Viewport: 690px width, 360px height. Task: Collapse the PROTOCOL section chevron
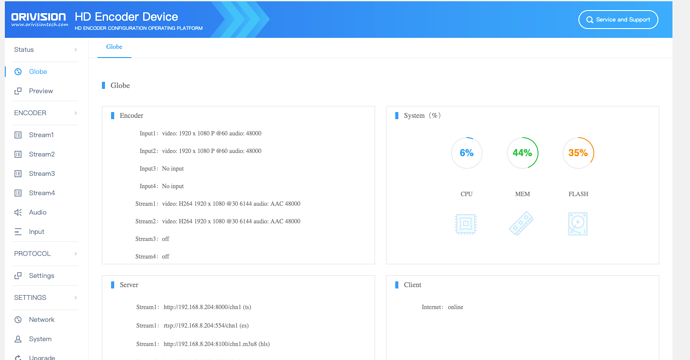pyautogui.click(x=76, y=254)
